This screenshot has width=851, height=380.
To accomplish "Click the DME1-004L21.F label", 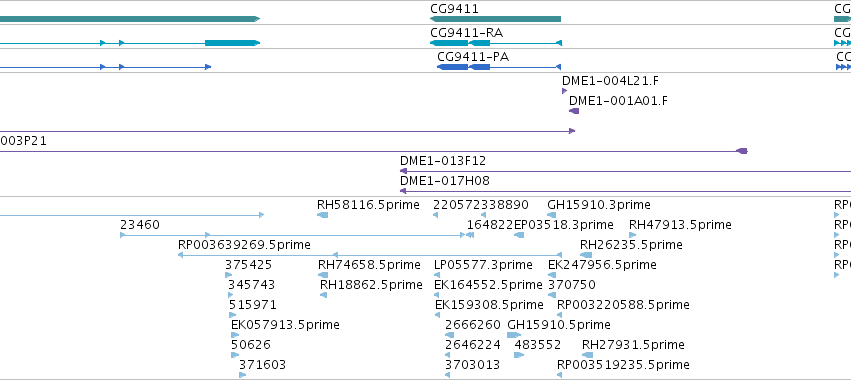I will [x=611, y=81].
